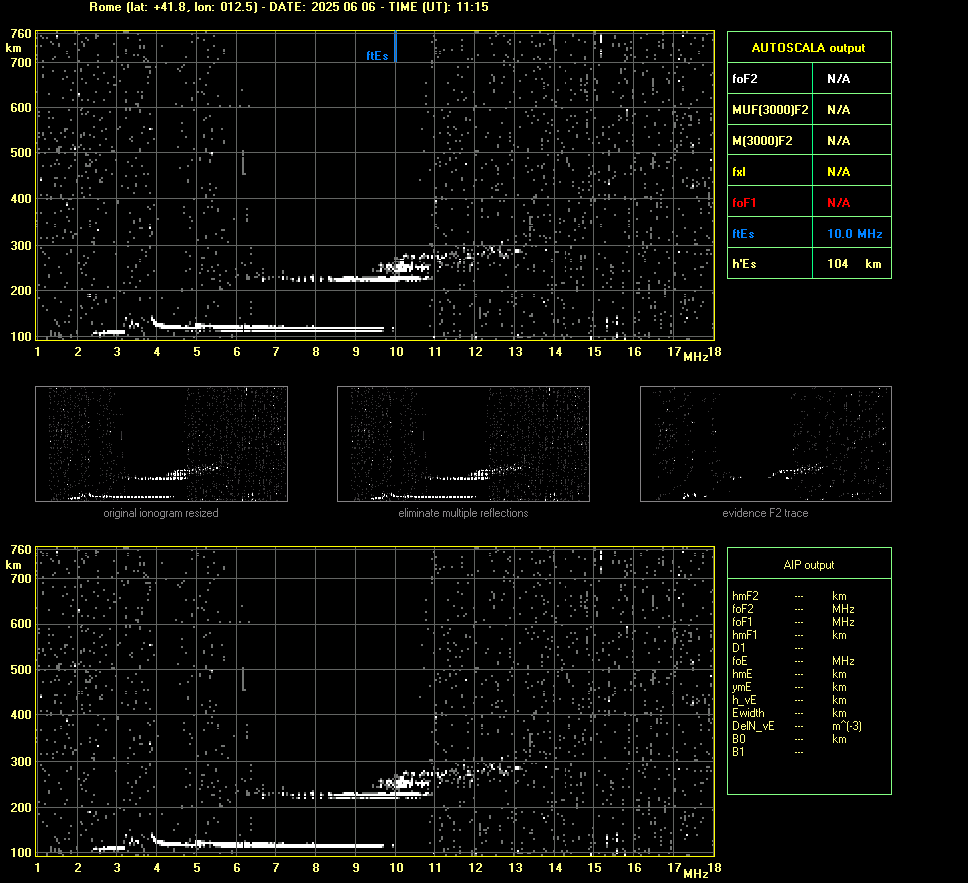Select the MUF(3000)F2 row label
Viewport: 968px width, 883px height.
click(770, 110)
